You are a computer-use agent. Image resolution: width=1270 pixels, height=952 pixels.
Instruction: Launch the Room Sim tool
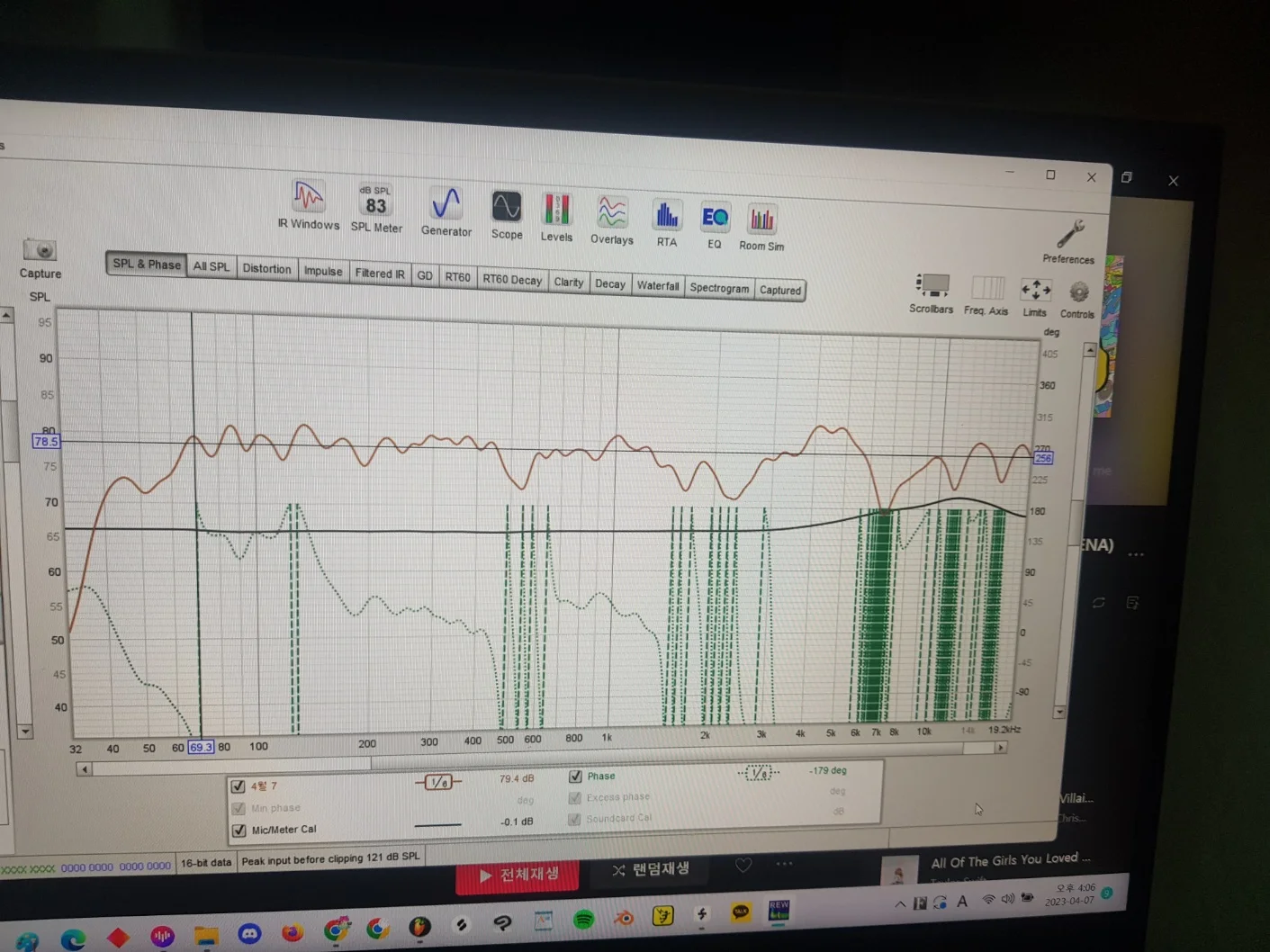761,227
